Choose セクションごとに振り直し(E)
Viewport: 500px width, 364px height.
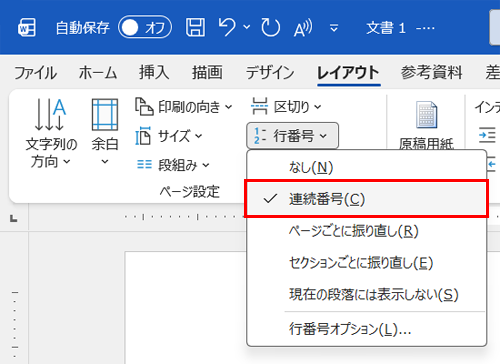coord(367,263)
